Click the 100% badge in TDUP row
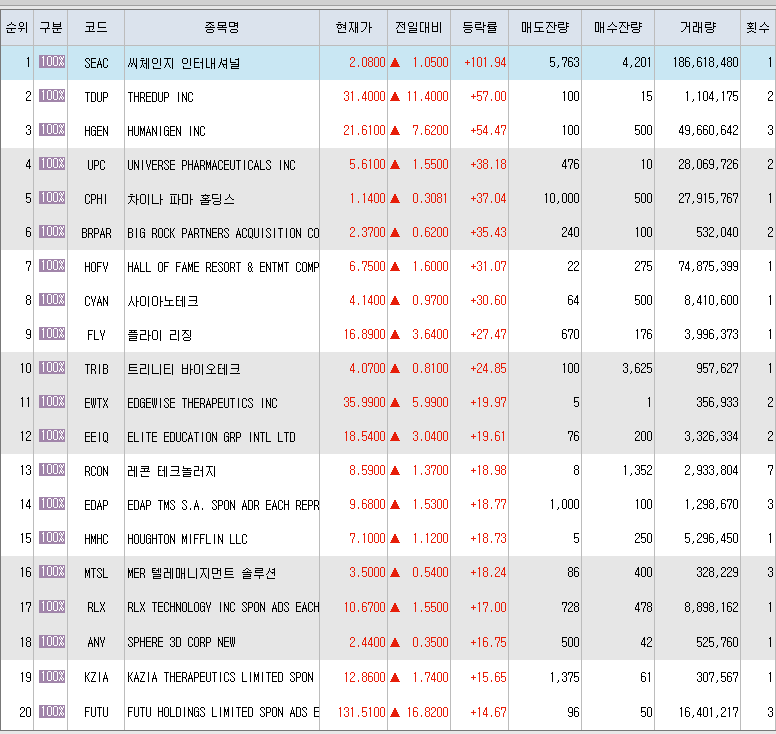Viewport: 776px width, 734px height. pyautogui.click(x=52, y=95)
